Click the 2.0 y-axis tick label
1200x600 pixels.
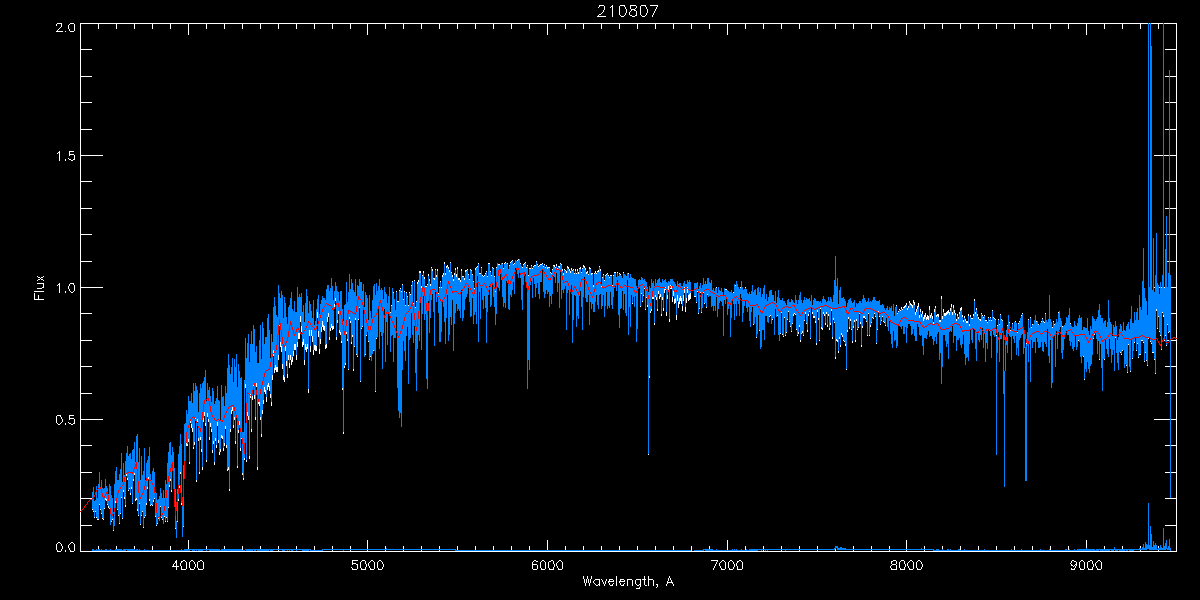(65, 27)
